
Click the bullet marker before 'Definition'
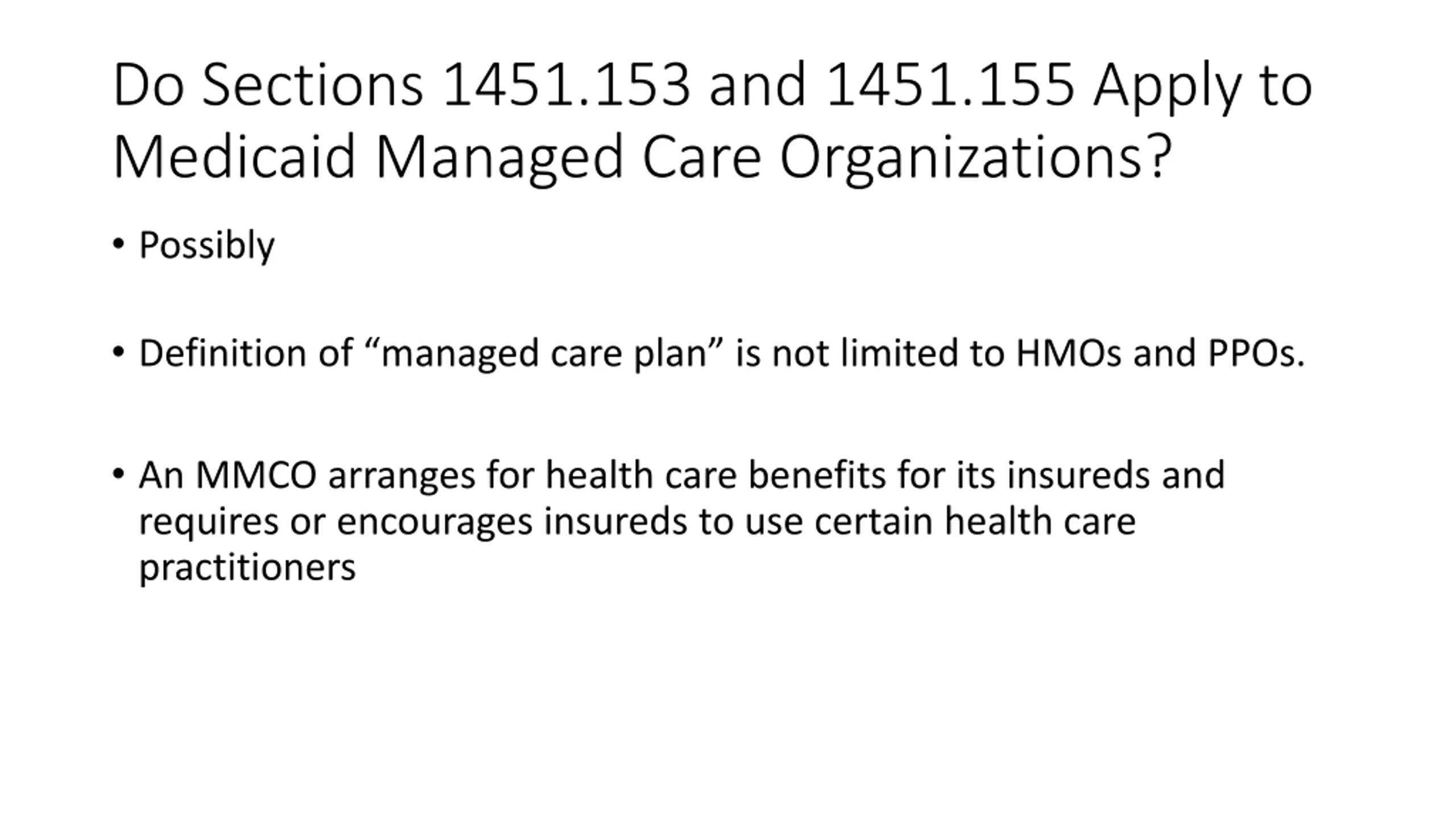[x=118, y=352]
